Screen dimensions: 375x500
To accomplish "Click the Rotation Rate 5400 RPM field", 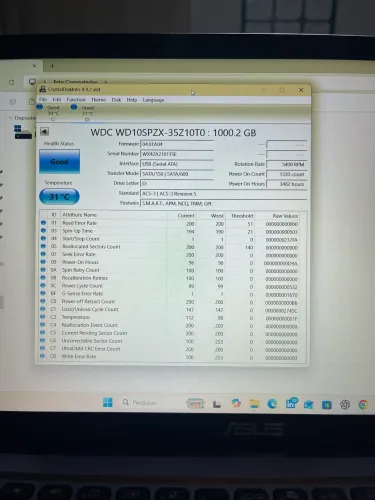I will click(x=286, y=164).
